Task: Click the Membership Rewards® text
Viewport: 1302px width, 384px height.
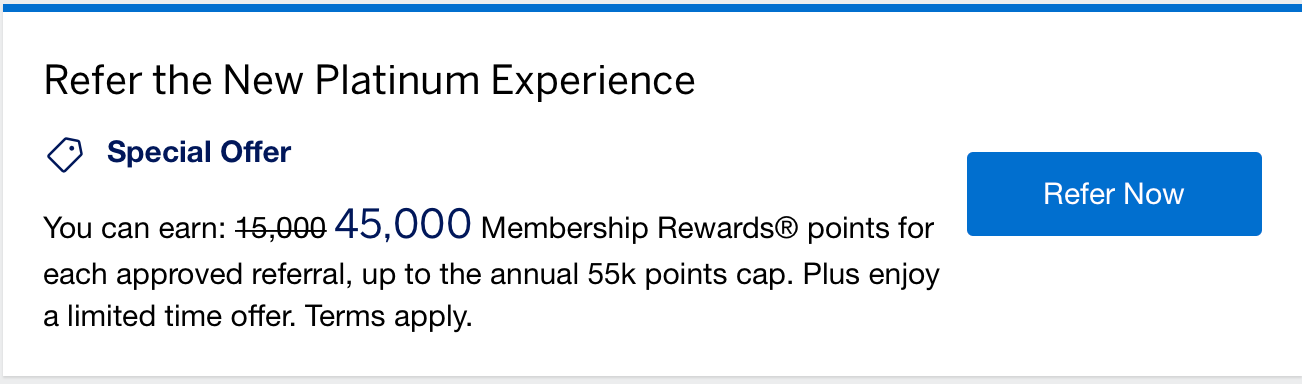Action: tap(640, 229)
